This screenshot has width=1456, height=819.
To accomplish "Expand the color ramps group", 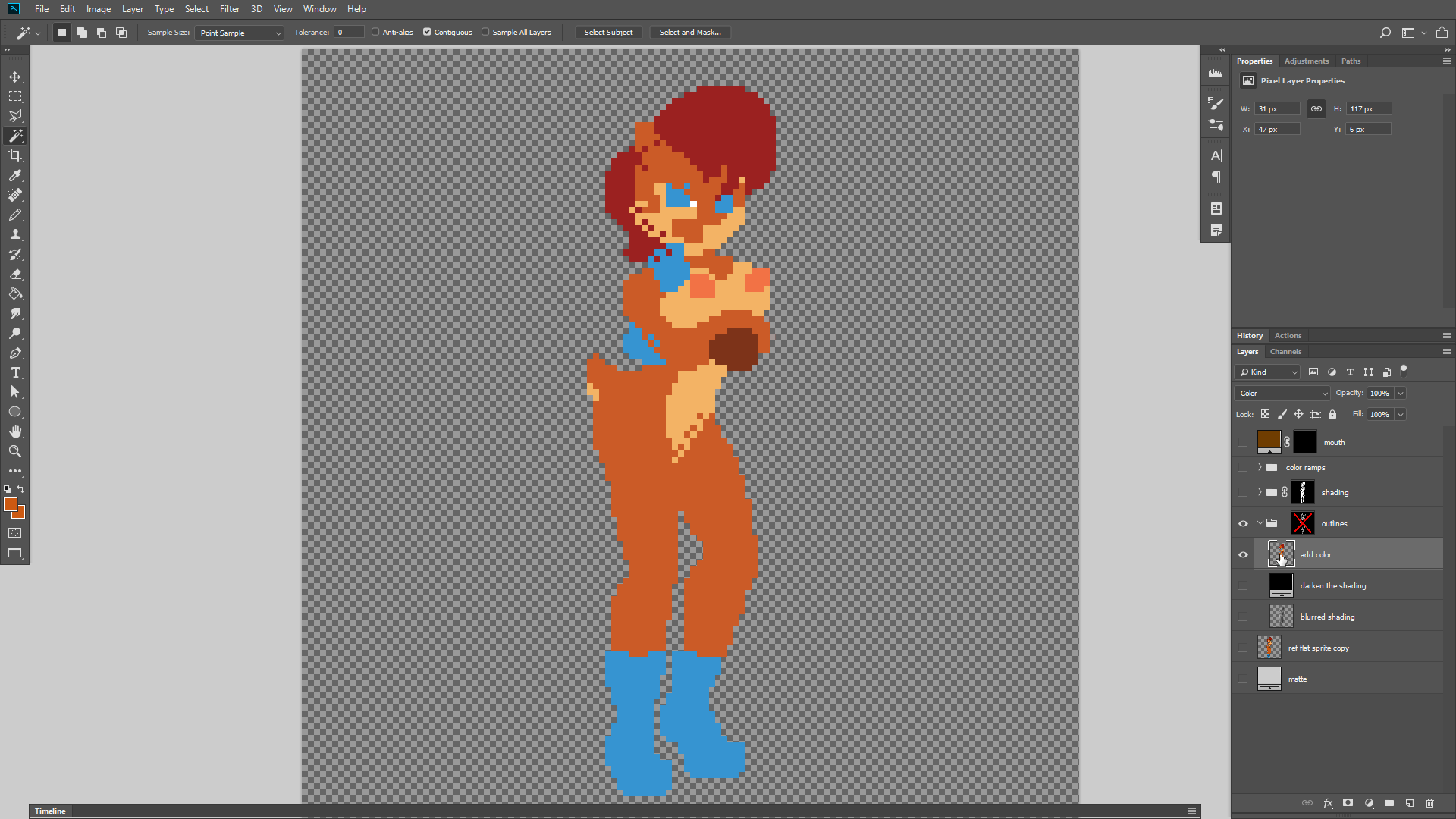I will [x=1260, y=467].
